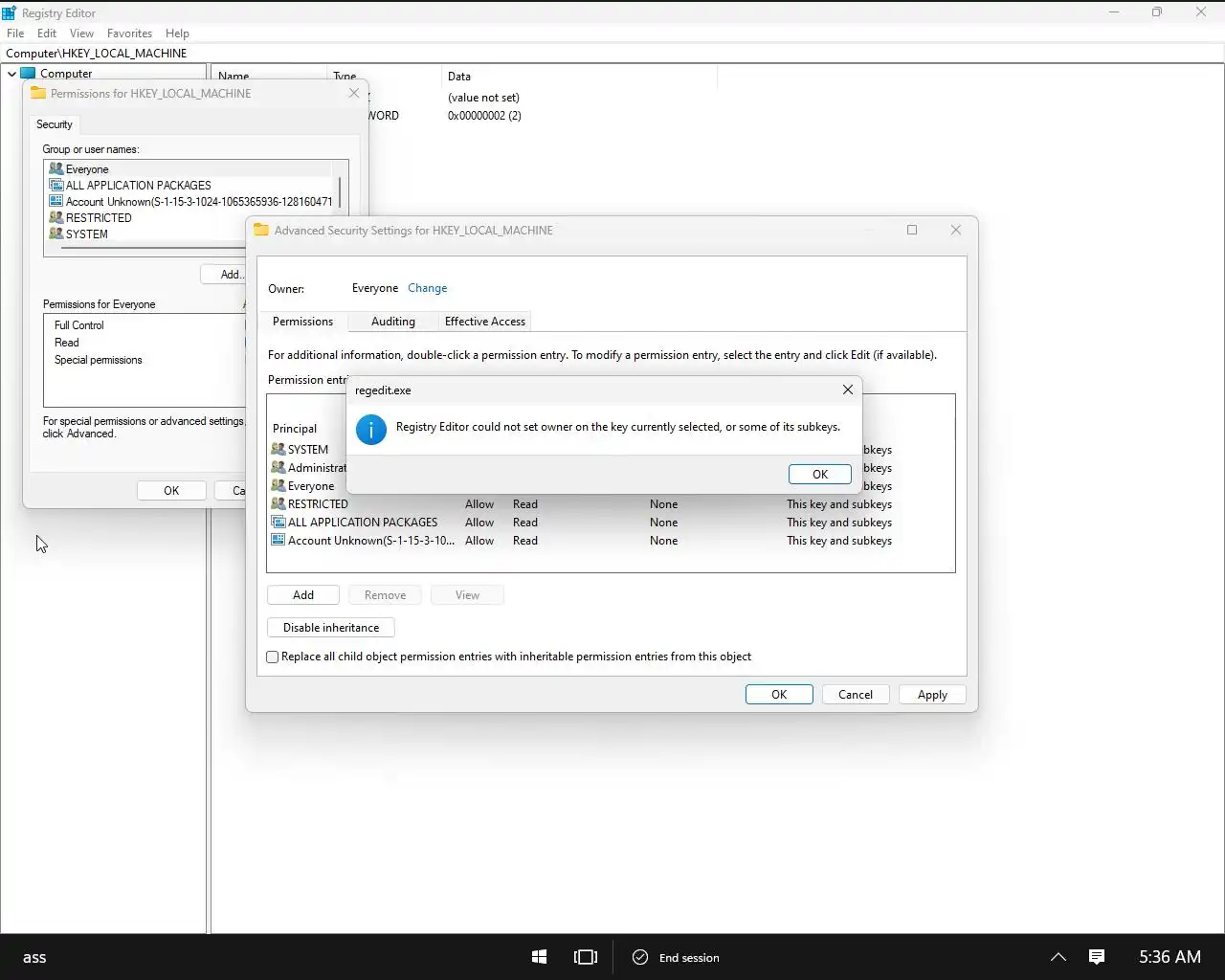This screenshot has height=980, width=1225.
Task: Maximize the Advanced Security Settings window
Action: pyautogui.click(x=912, y=230)
